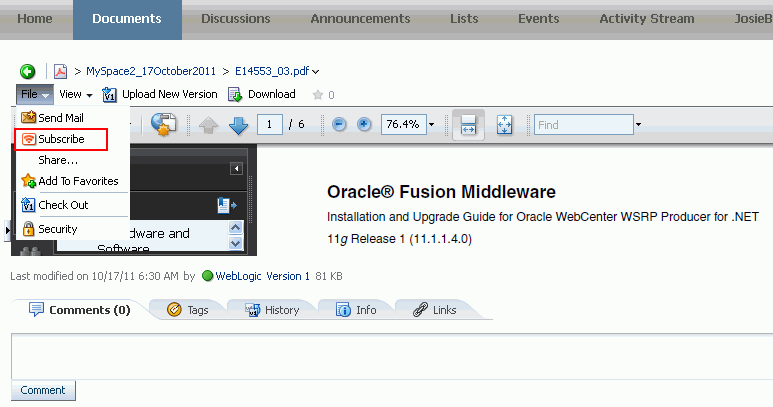
Task: Click the Upload New Version icon
Action: click(x=109, y=95)
